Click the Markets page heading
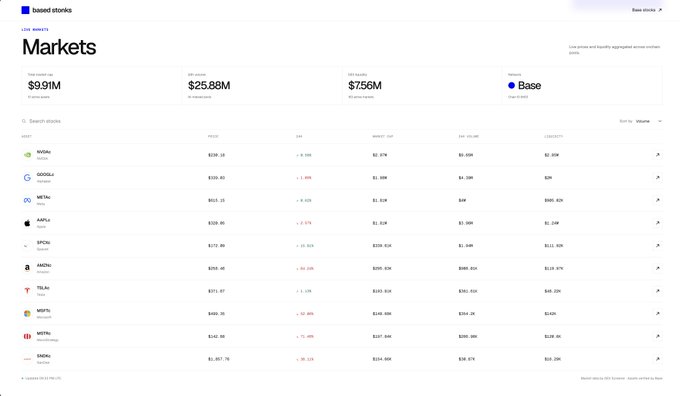The height and width of the screenshot is (396, 680). (x=59, y=47)
